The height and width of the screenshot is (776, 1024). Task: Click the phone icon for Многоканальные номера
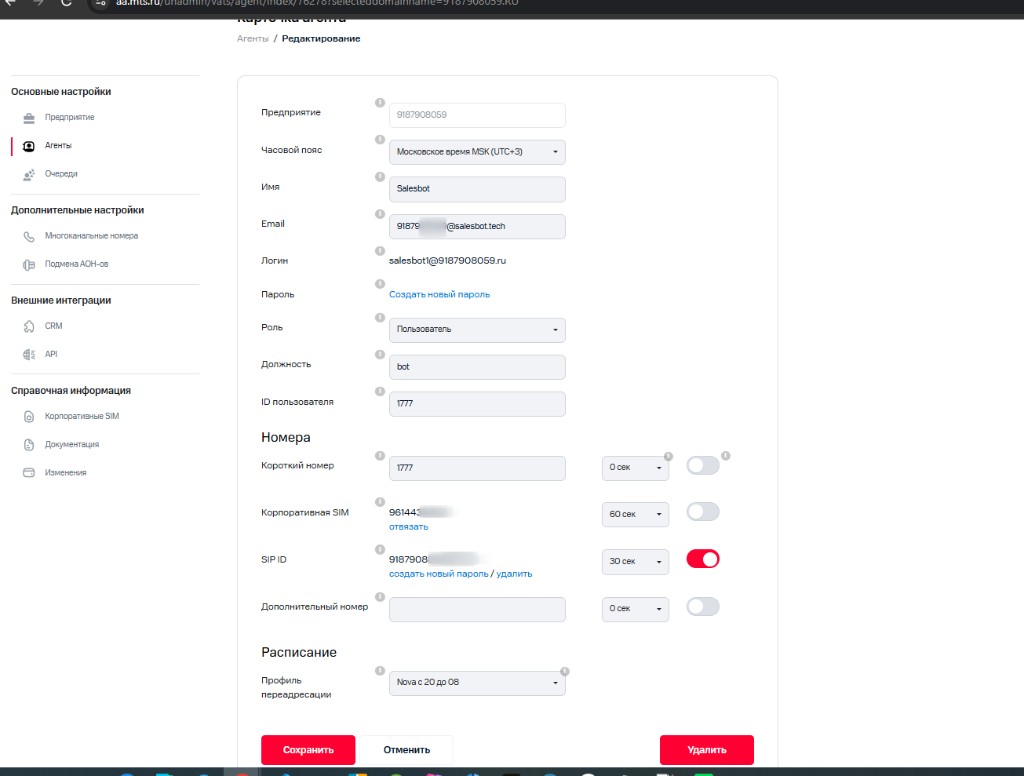click(x=29, y=236)
